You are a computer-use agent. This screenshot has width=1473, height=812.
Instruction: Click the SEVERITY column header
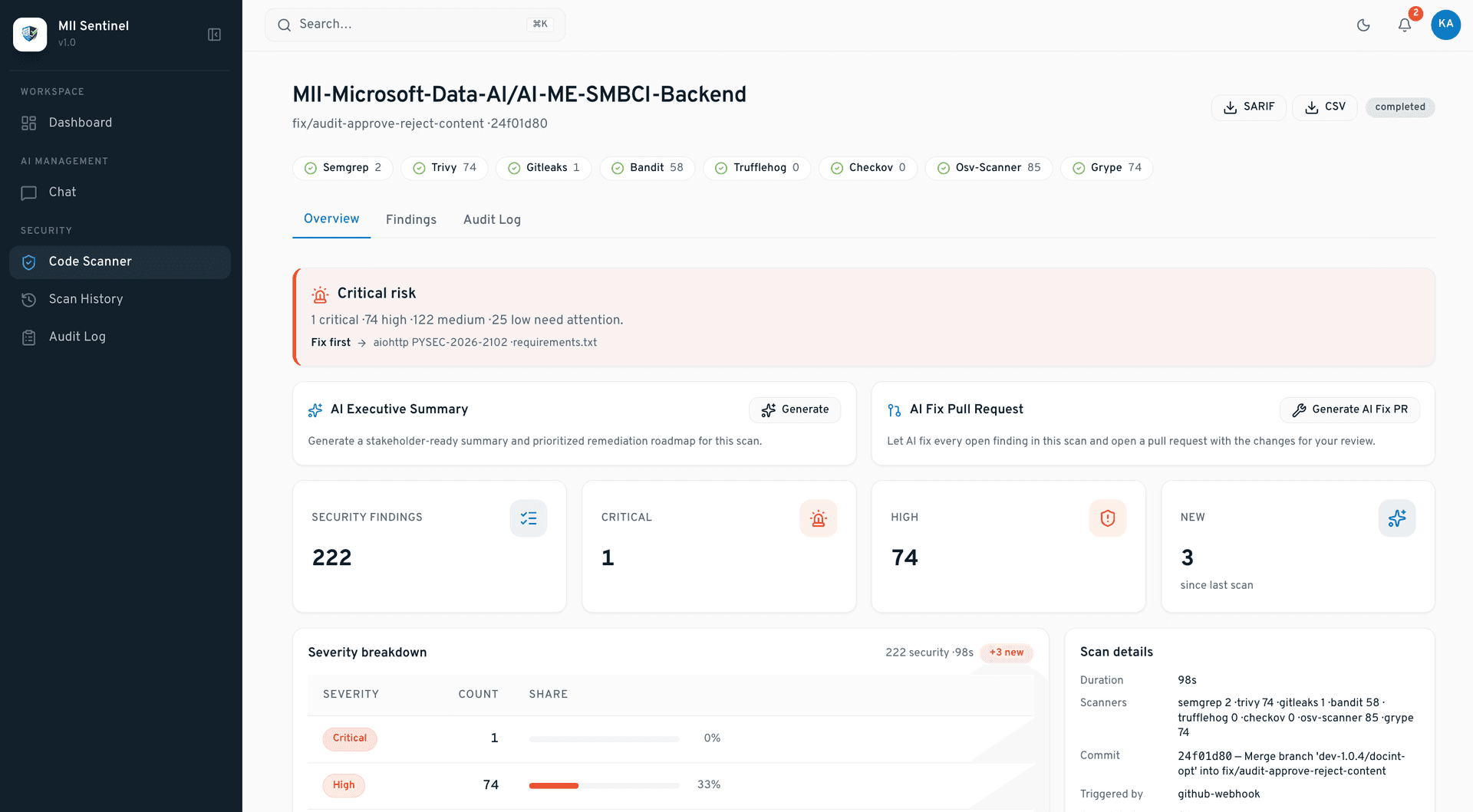(x=351, y=695)
